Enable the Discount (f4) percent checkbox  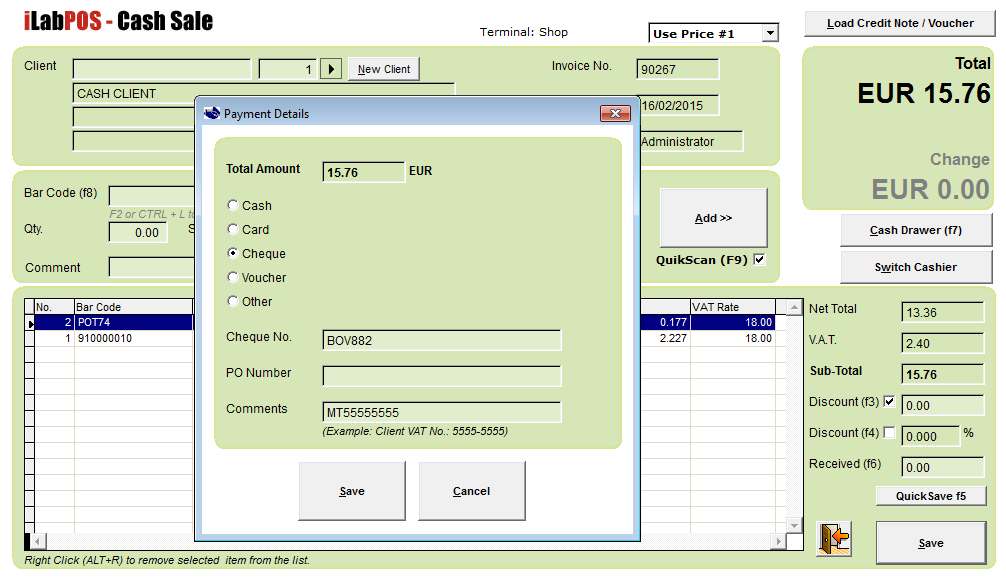click(x=889, y=432)
